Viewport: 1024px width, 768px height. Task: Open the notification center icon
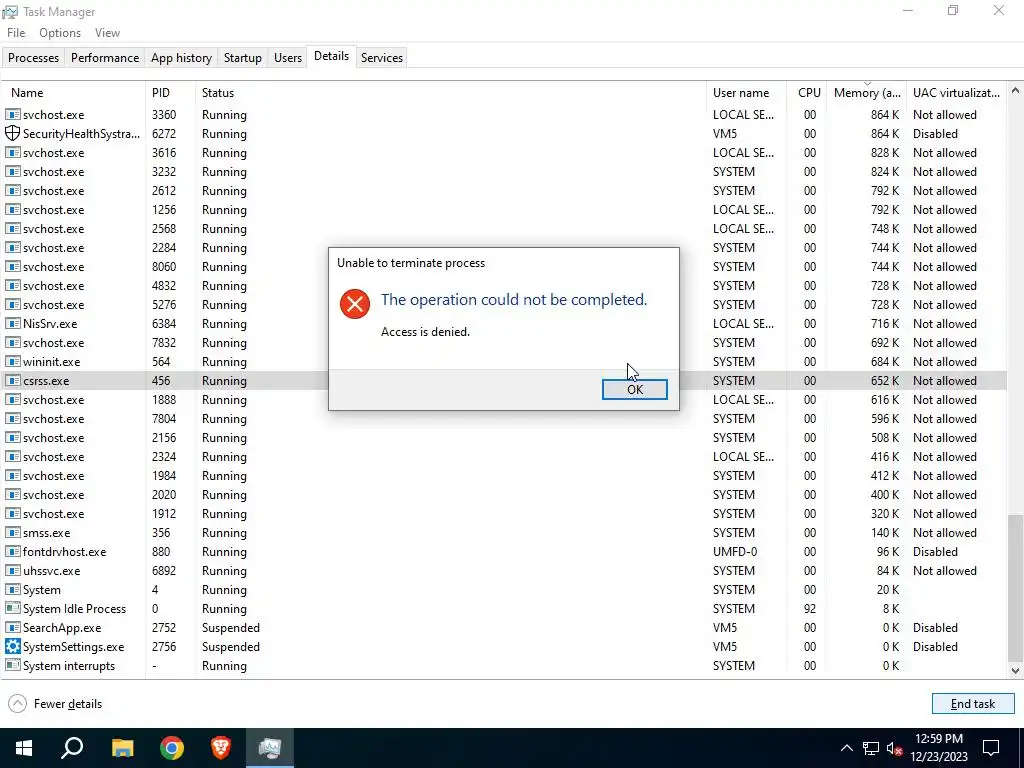991,748
